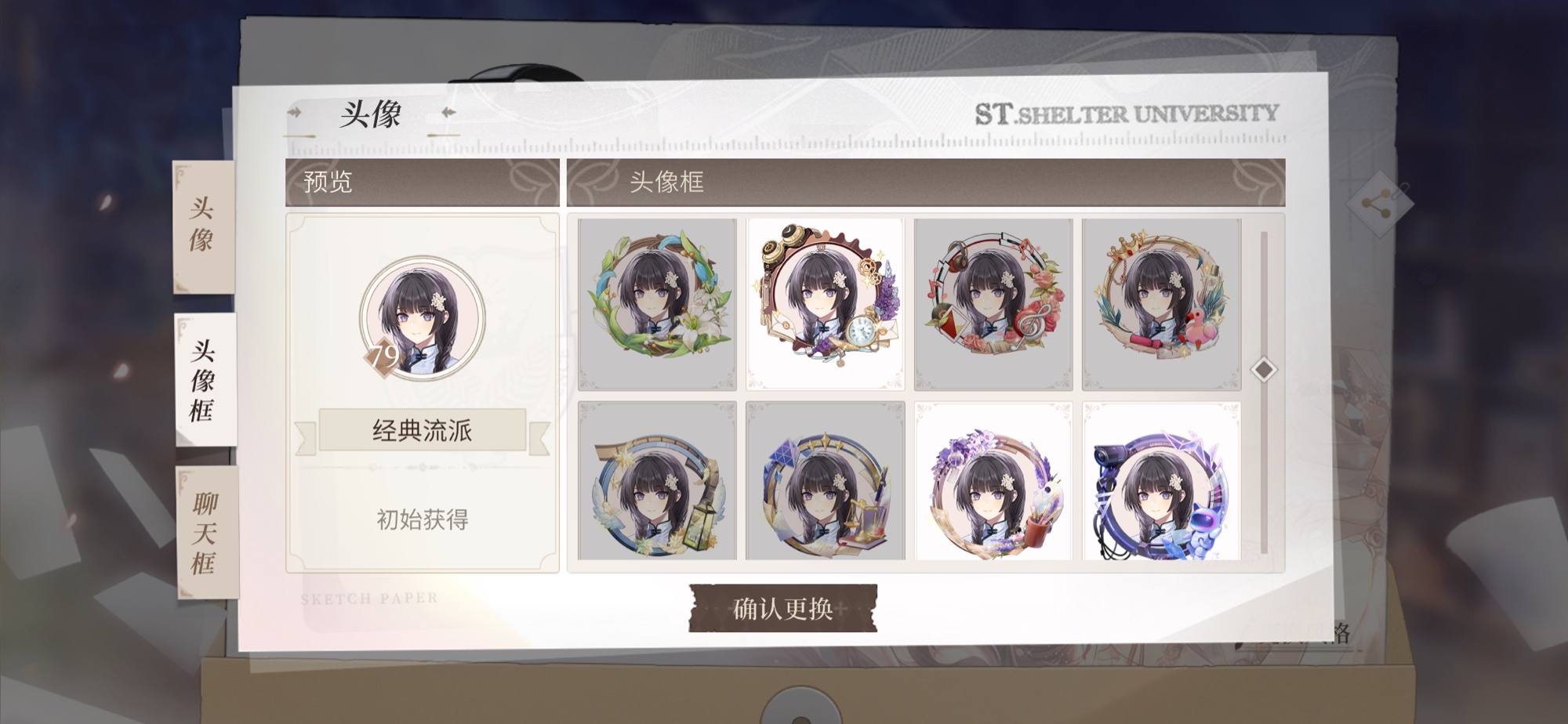The width and height of the screenshot is (1568, 724).
Task: Confirm change with 确认更换 button
Action: point(782,608)
